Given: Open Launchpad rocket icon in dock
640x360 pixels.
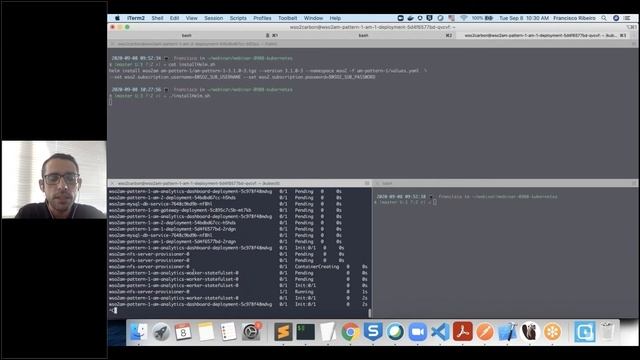Looking at the screenshot, I should (161, 332).
